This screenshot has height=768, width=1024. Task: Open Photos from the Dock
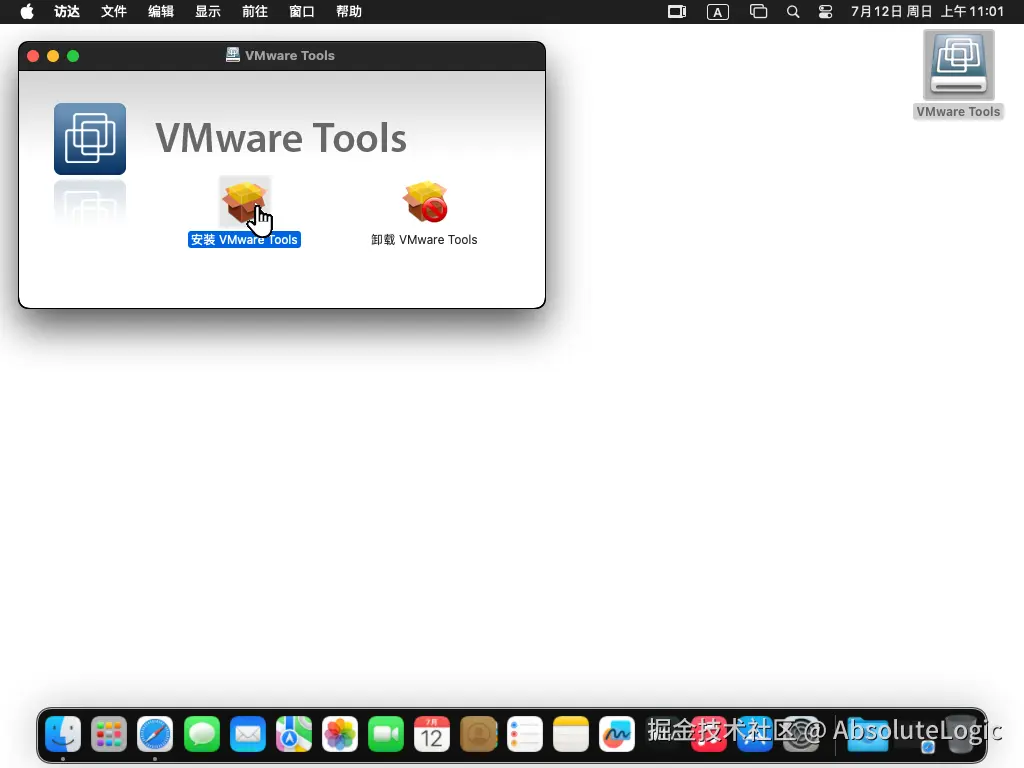(340, 734)
